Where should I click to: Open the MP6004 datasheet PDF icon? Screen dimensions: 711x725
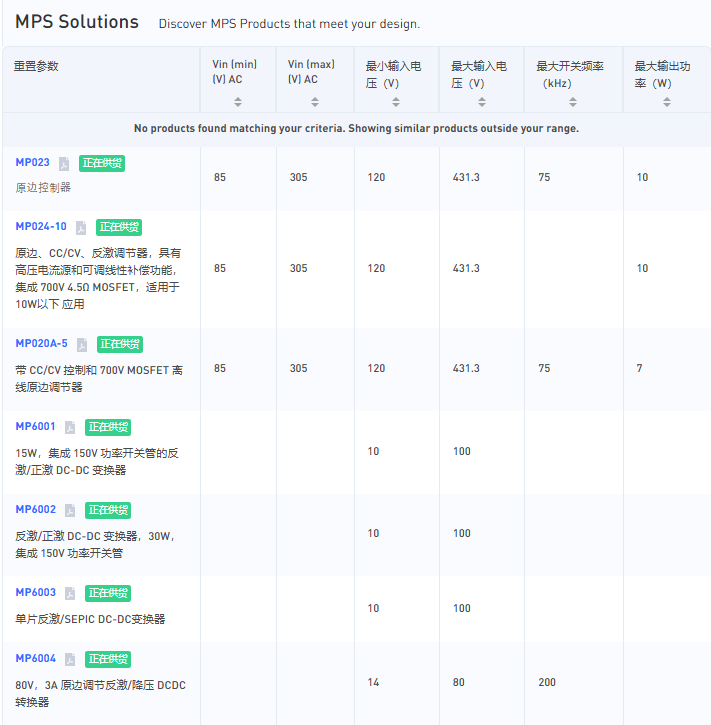point(70,660)
